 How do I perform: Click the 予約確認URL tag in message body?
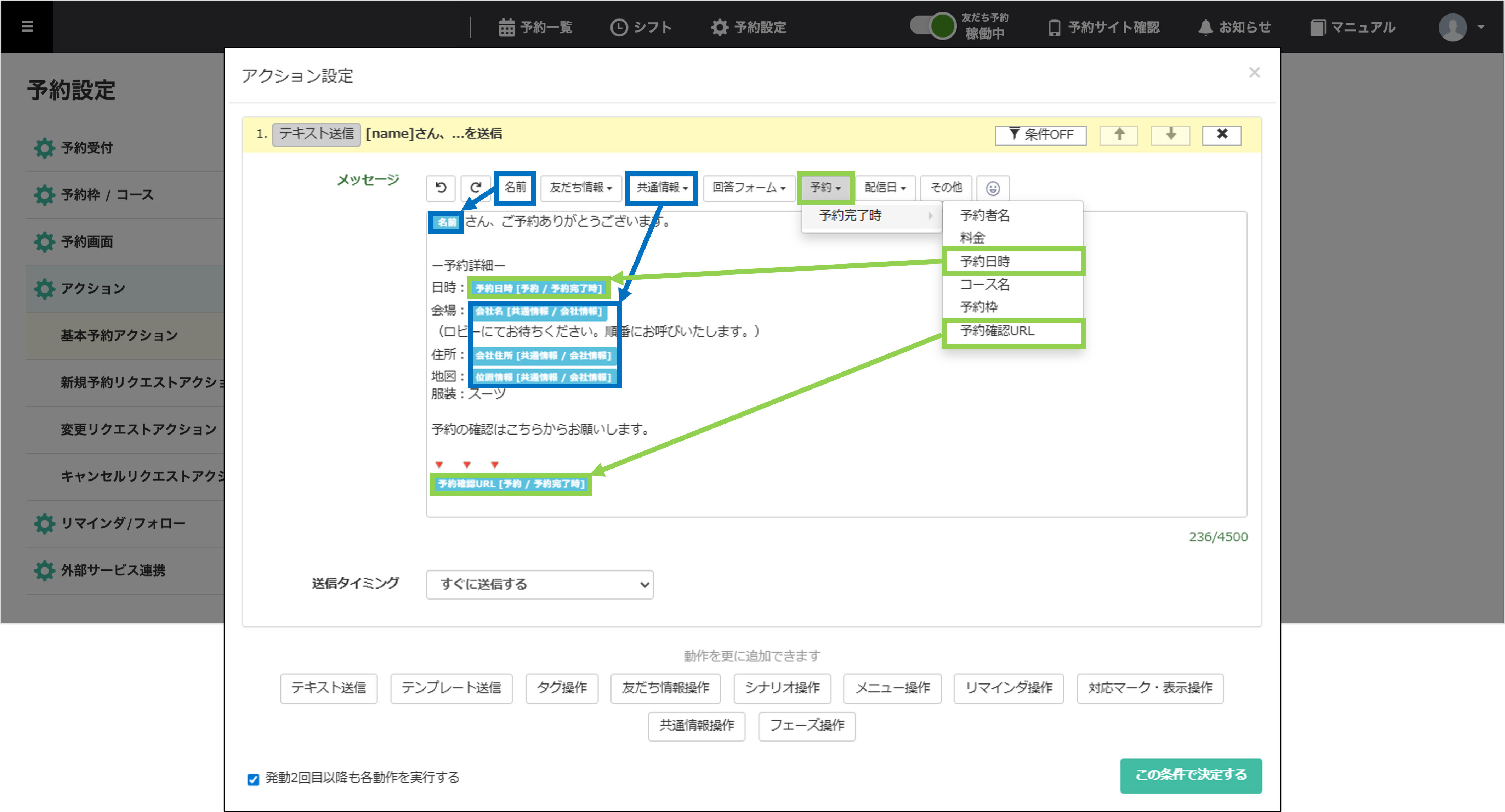click(511, 484)
